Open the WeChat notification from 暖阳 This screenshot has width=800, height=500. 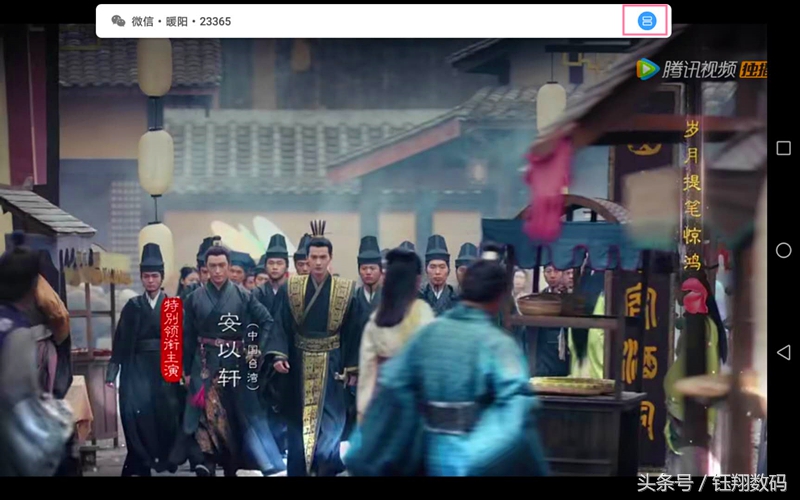pos(383,21)
